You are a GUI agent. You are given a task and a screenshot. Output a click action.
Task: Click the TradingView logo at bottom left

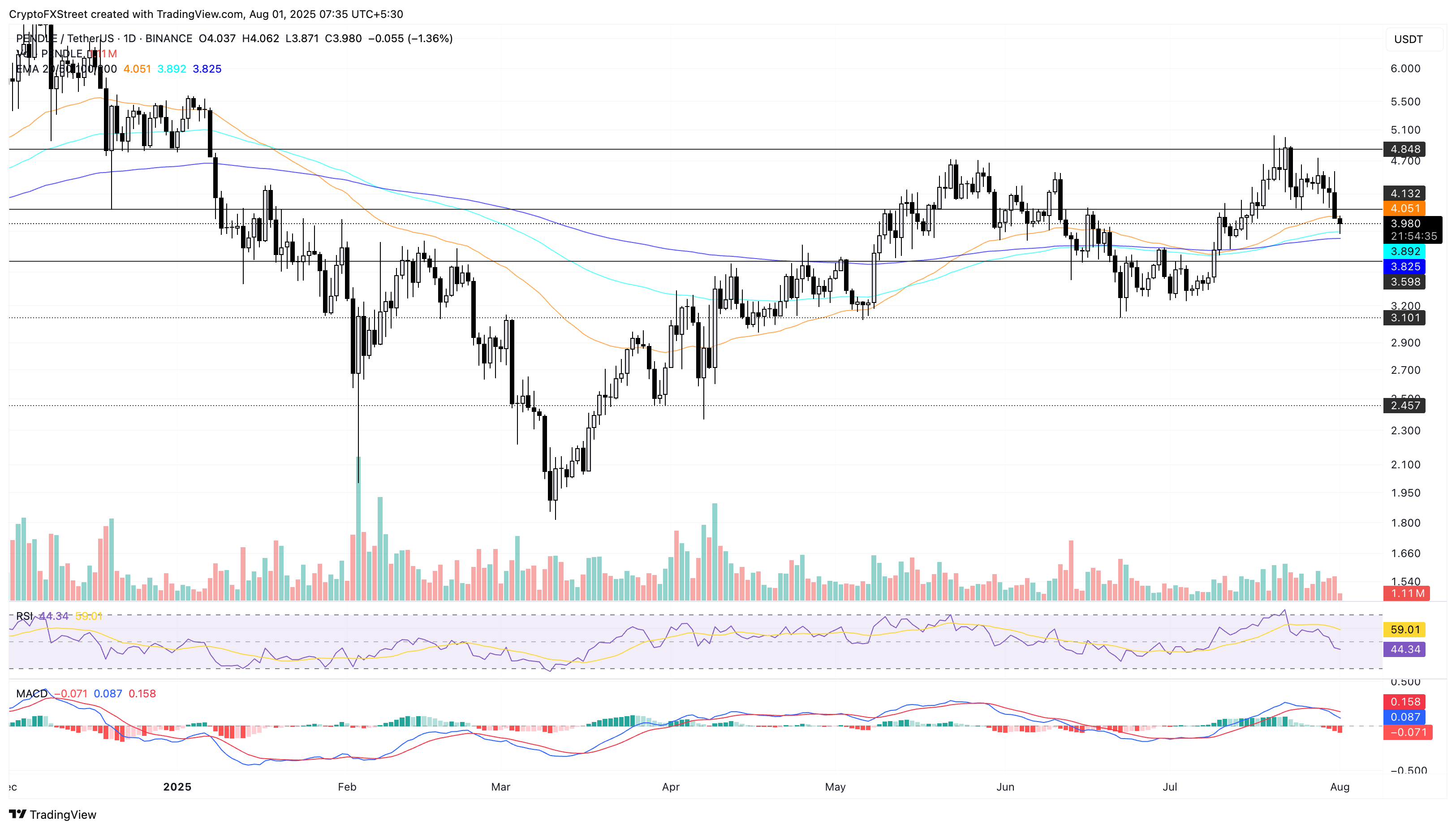52,815
